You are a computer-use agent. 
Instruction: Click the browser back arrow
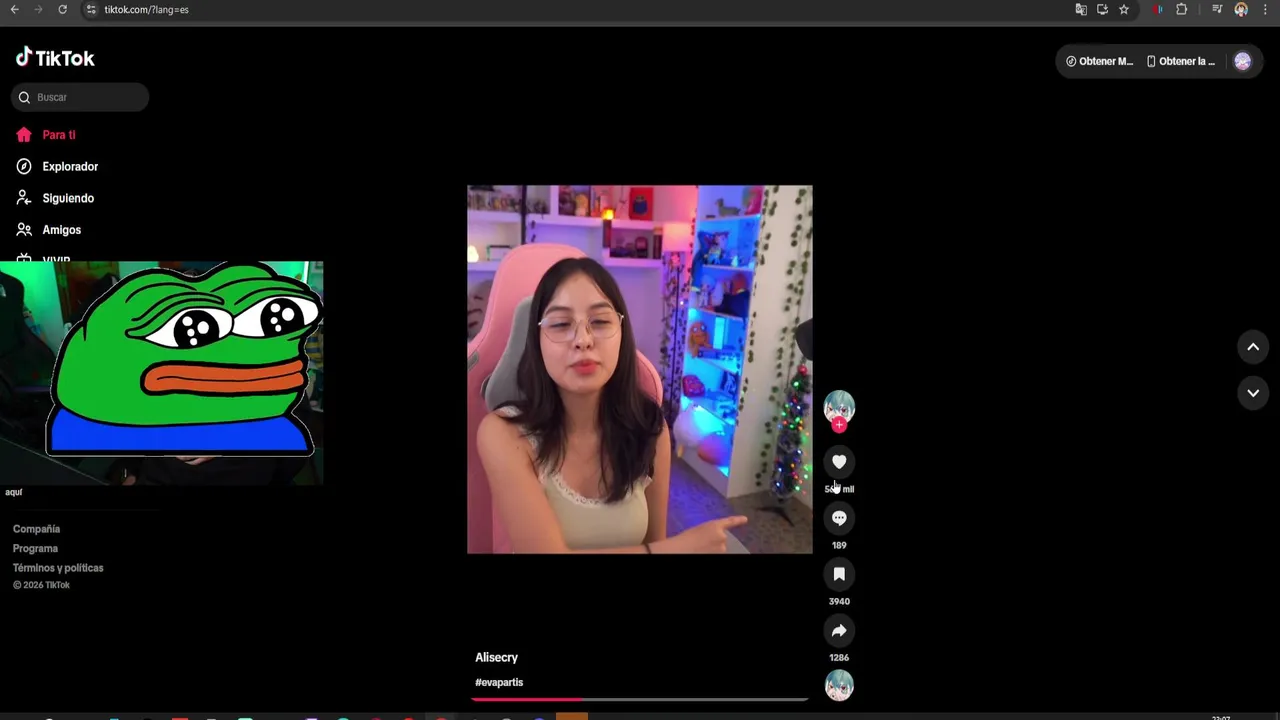pos(14,9)
